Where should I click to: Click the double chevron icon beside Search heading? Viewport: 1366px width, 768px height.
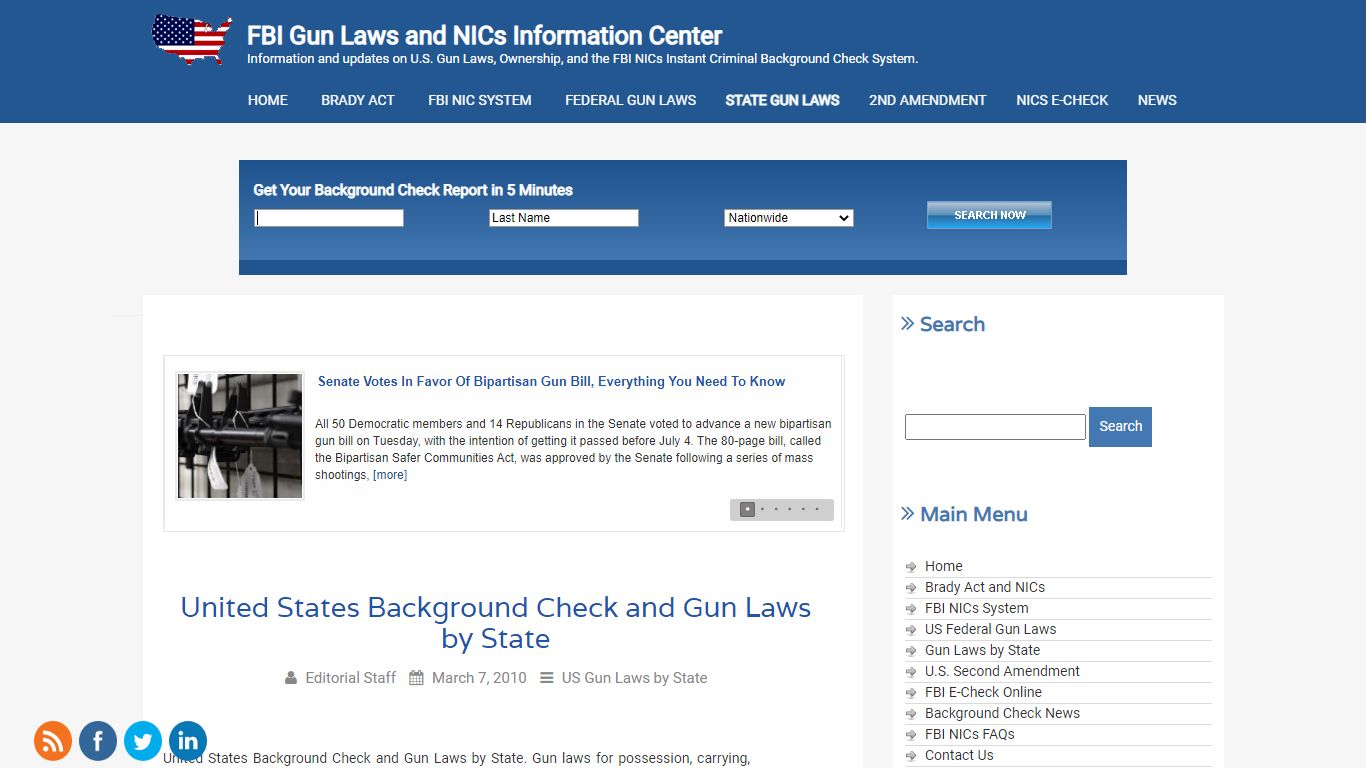908,323
